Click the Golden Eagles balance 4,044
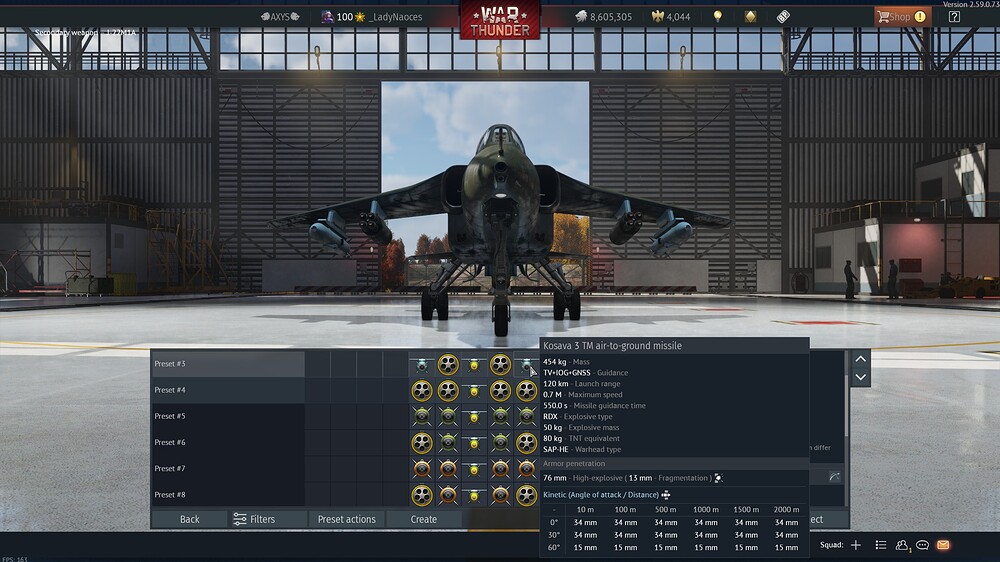 point(671,17)
